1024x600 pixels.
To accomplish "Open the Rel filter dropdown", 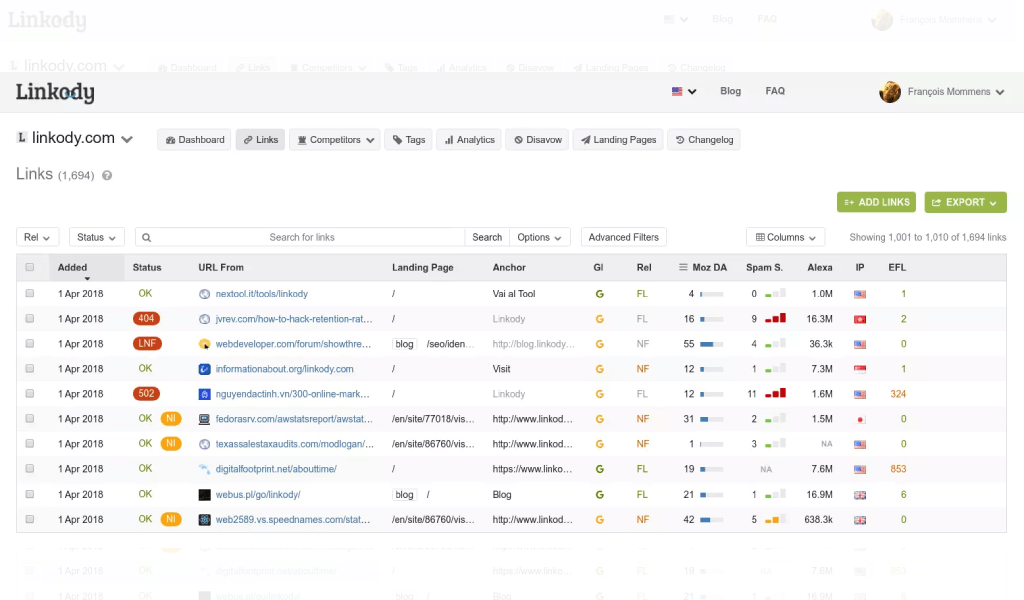I will pyautogui.click(x=37, y=237).
